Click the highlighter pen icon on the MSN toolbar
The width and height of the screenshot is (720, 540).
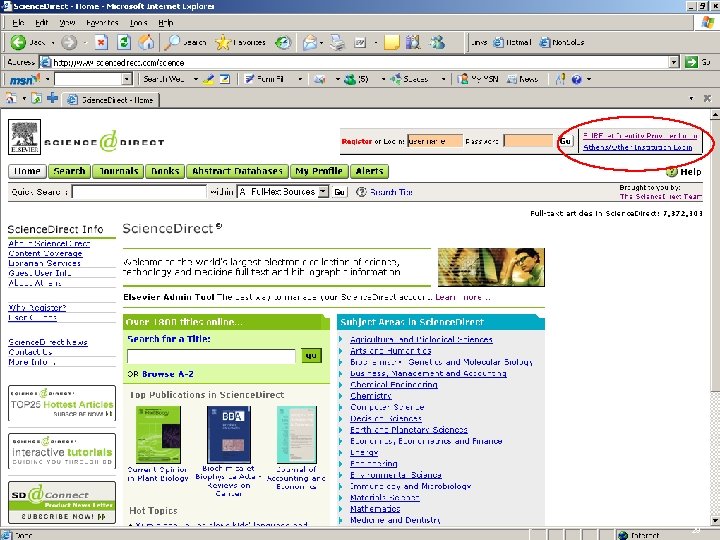coord(208,79)
